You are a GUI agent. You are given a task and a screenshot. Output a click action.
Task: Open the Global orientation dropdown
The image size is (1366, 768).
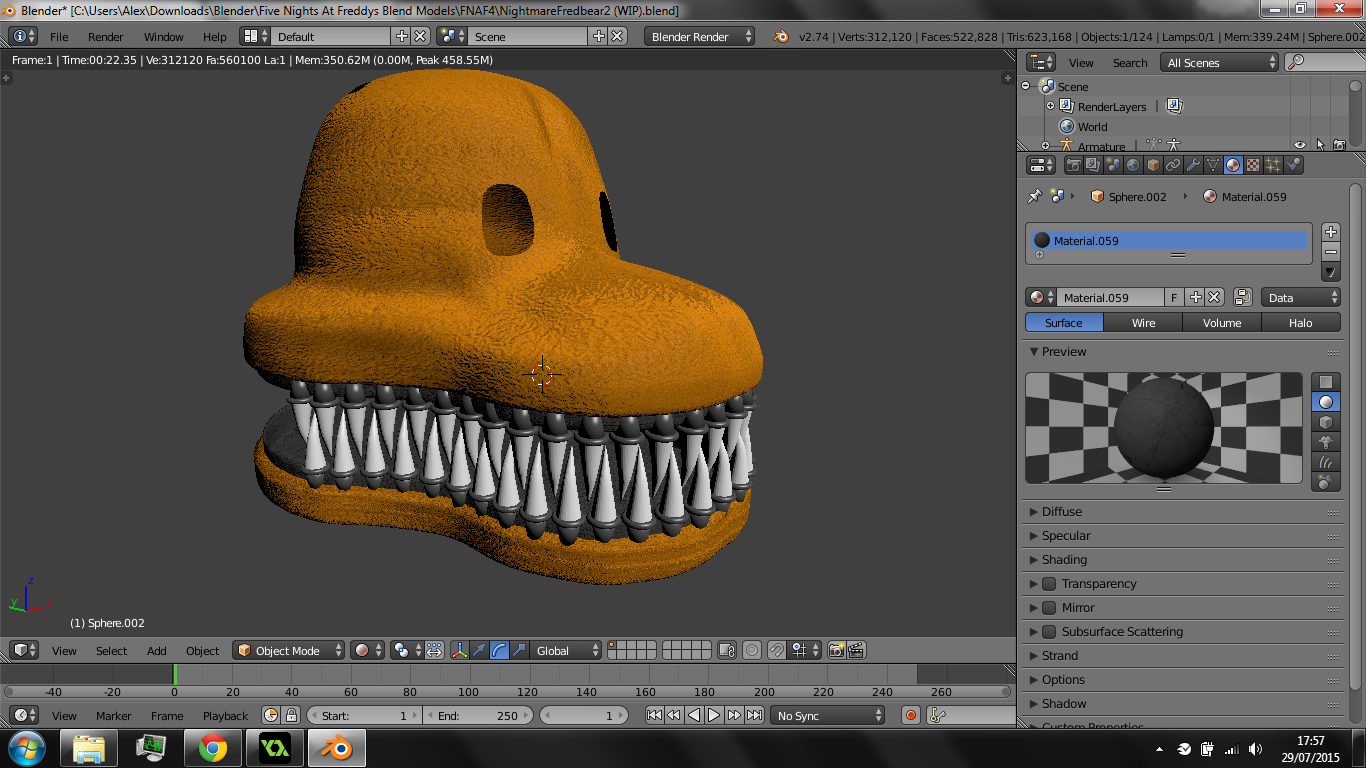(x=566, y=650)
